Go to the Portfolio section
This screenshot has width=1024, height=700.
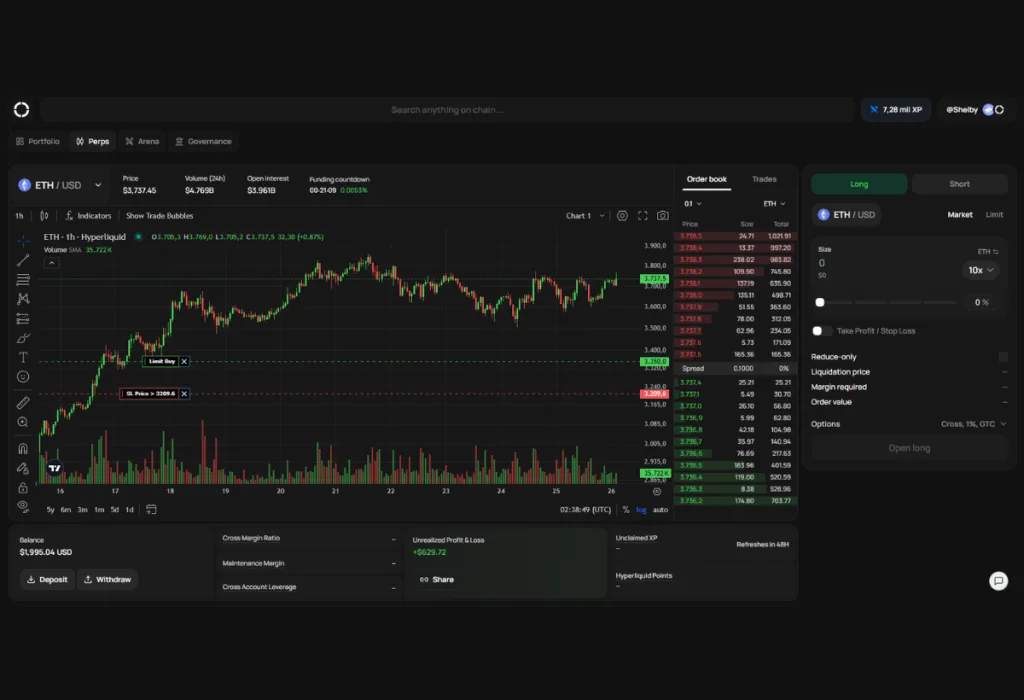tap(40, 141)
